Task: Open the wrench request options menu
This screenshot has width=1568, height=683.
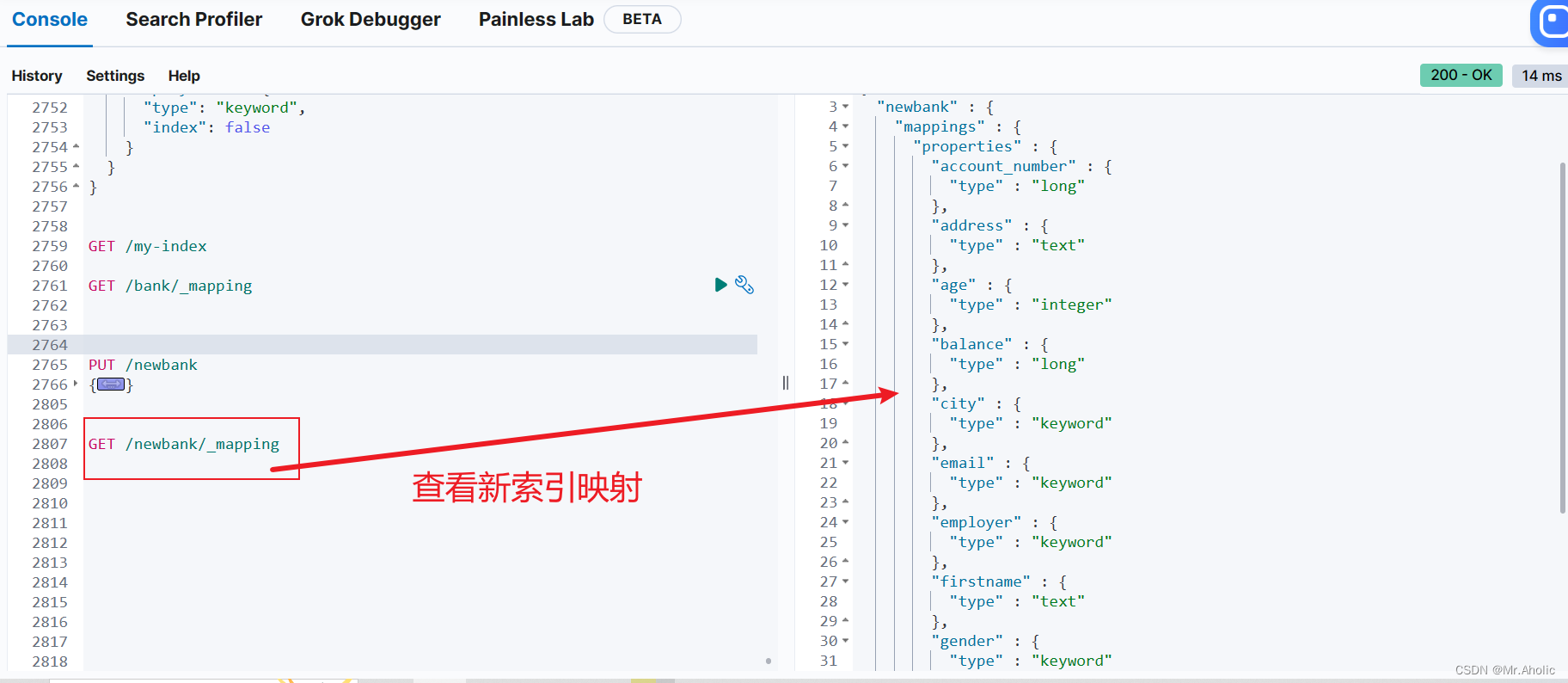Action: click(x=744, y=285)
